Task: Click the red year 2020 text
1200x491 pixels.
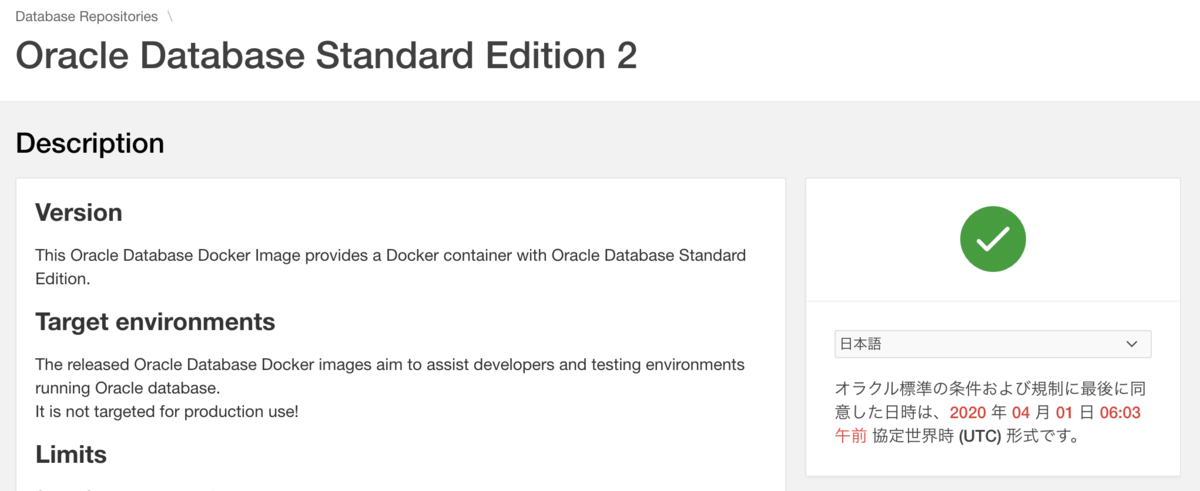Action: point(967,412)
